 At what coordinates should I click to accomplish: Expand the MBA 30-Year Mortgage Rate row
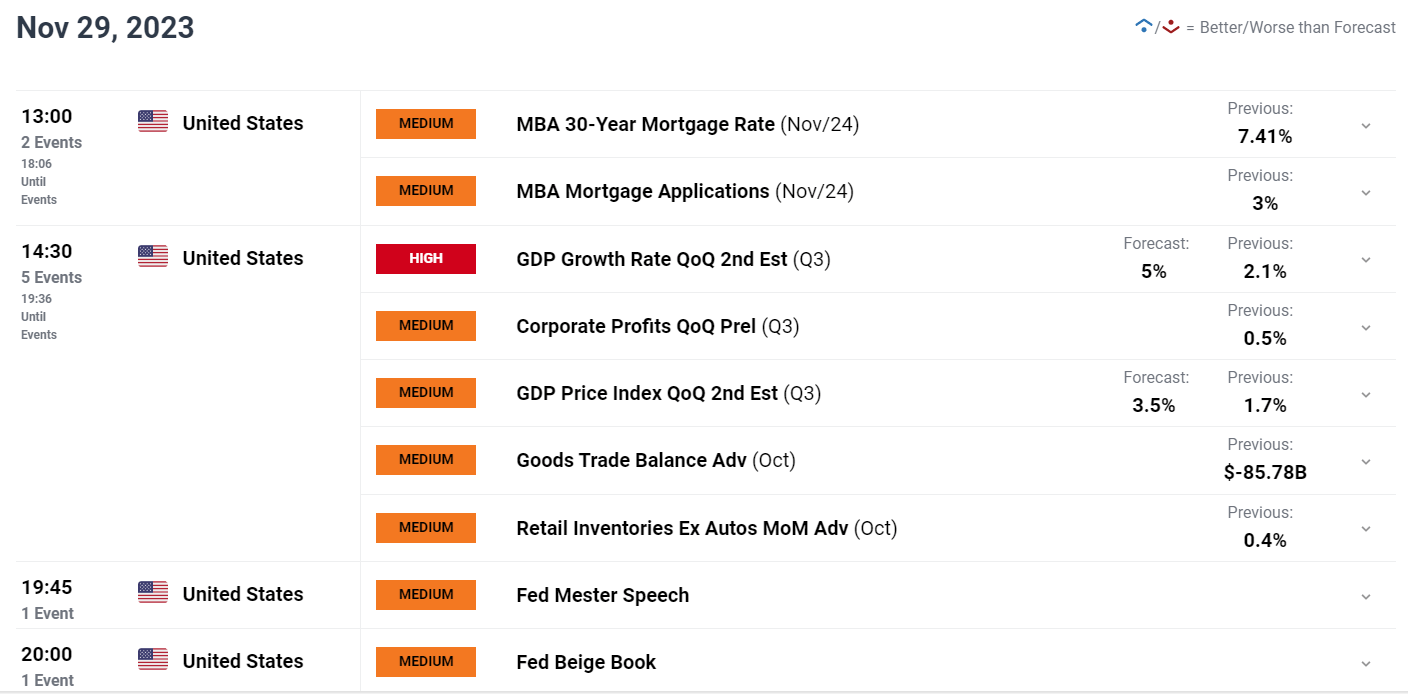(x=1366, y=125)
